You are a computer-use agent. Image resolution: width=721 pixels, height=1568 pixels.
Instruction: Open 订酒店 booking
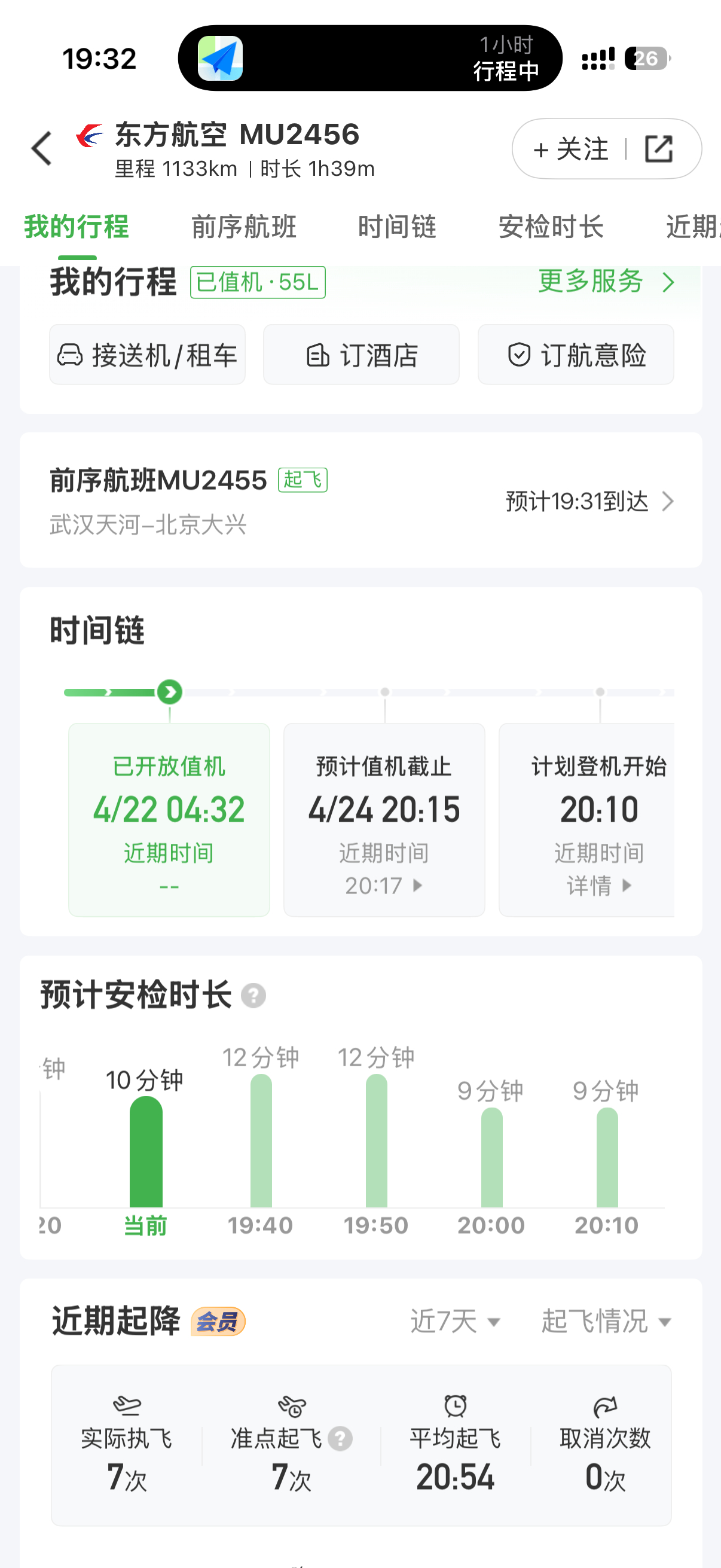coord(362,355)
